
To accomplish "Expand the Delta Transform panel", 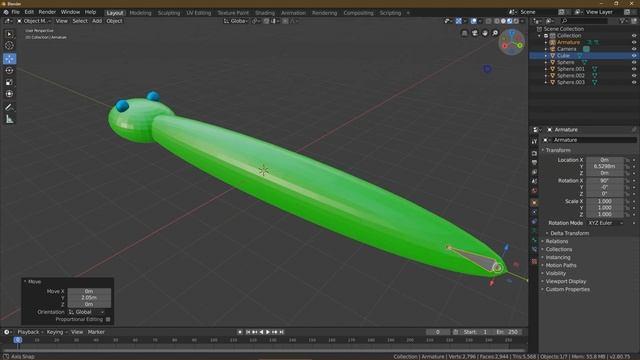I will (x=569, y=233).
